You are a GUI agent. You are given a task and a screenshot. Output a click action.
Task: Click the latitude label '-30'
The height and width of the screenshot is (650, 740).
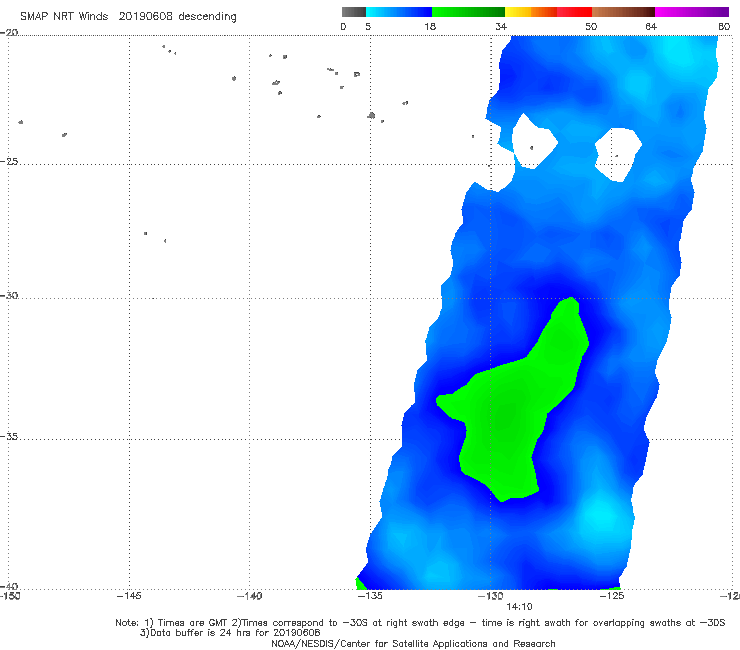[x=9, y=295]
